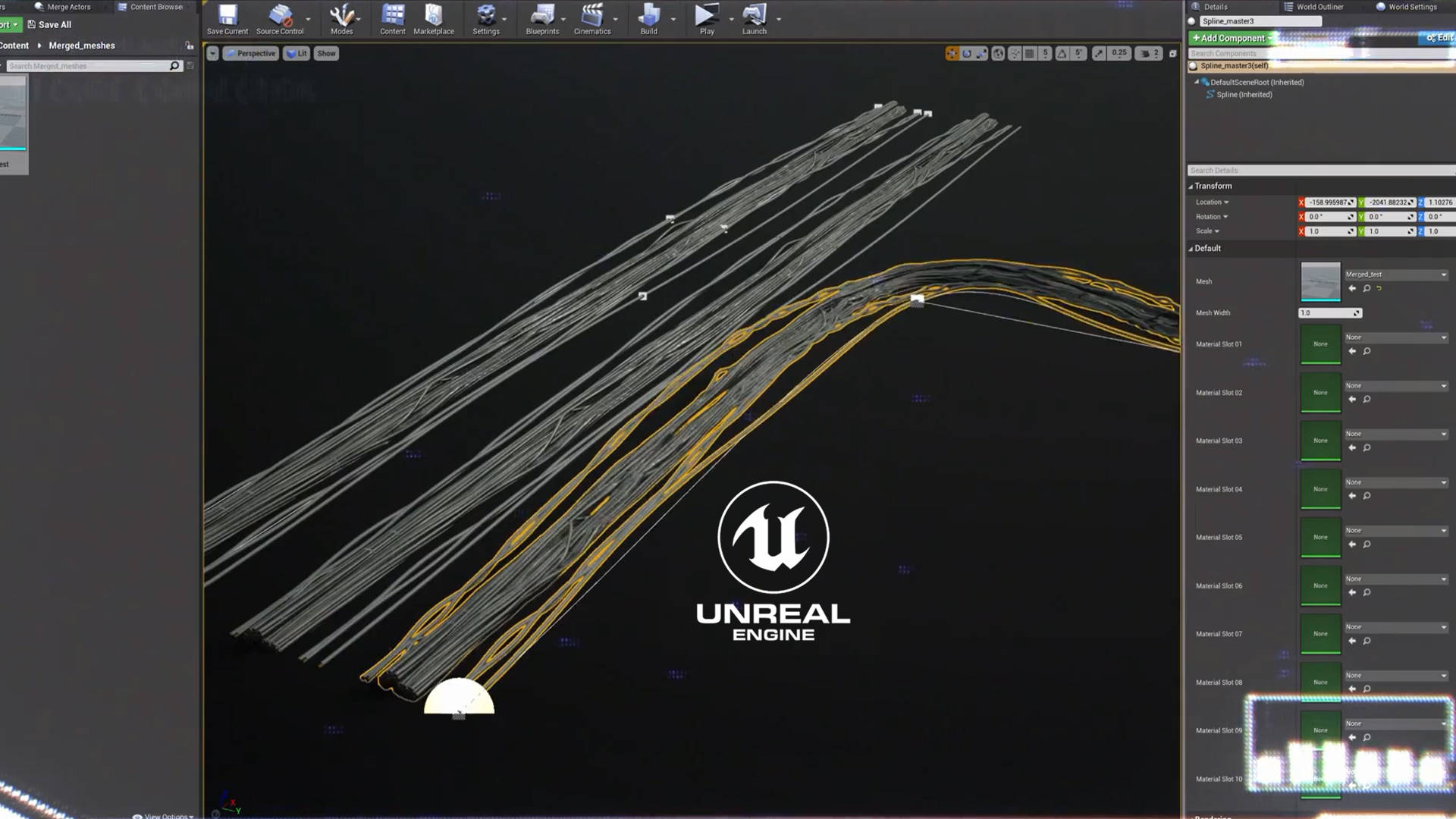Click the Build toolbar button
1456x819 pixels.
[649, 20]
